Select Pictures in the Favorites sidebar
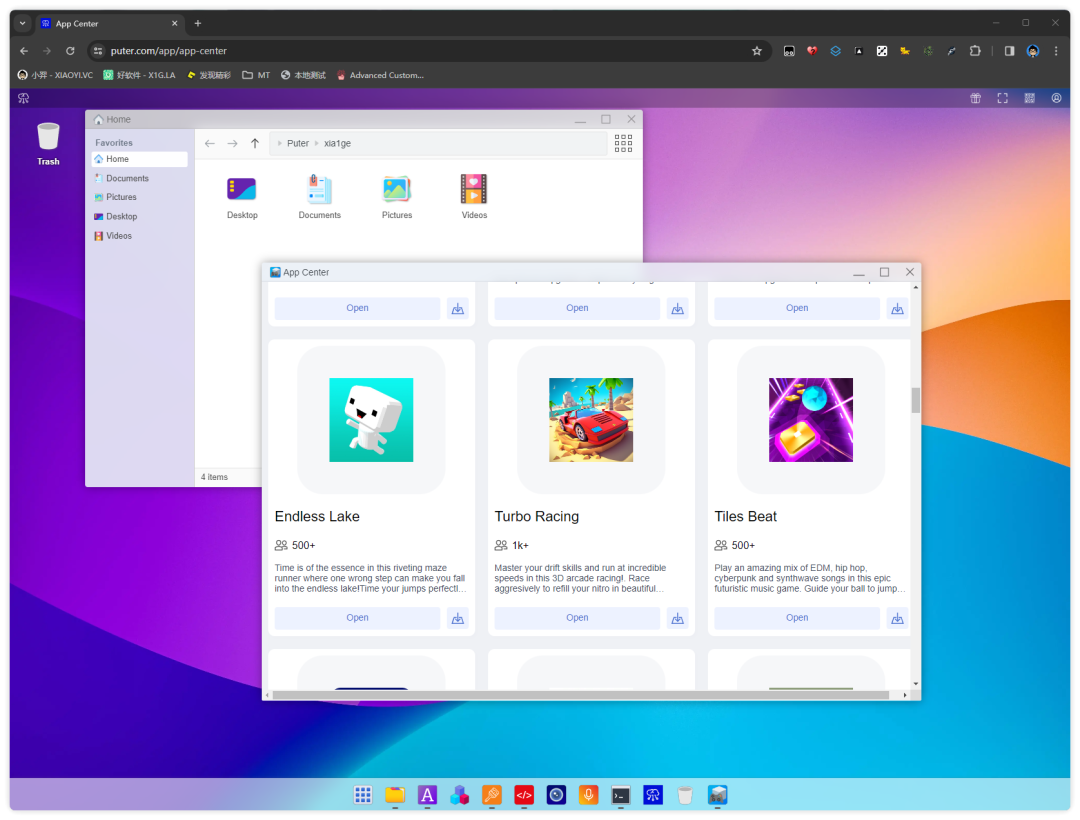 point(139,197)
